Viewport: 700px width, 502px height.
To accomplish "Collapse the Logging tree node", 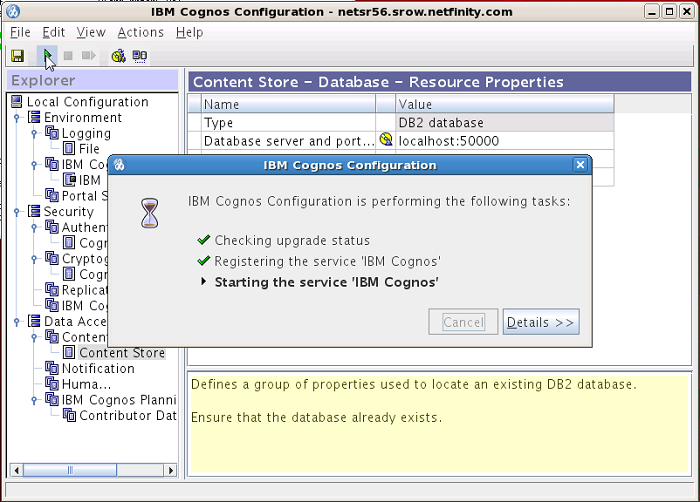I will (33, 134).
